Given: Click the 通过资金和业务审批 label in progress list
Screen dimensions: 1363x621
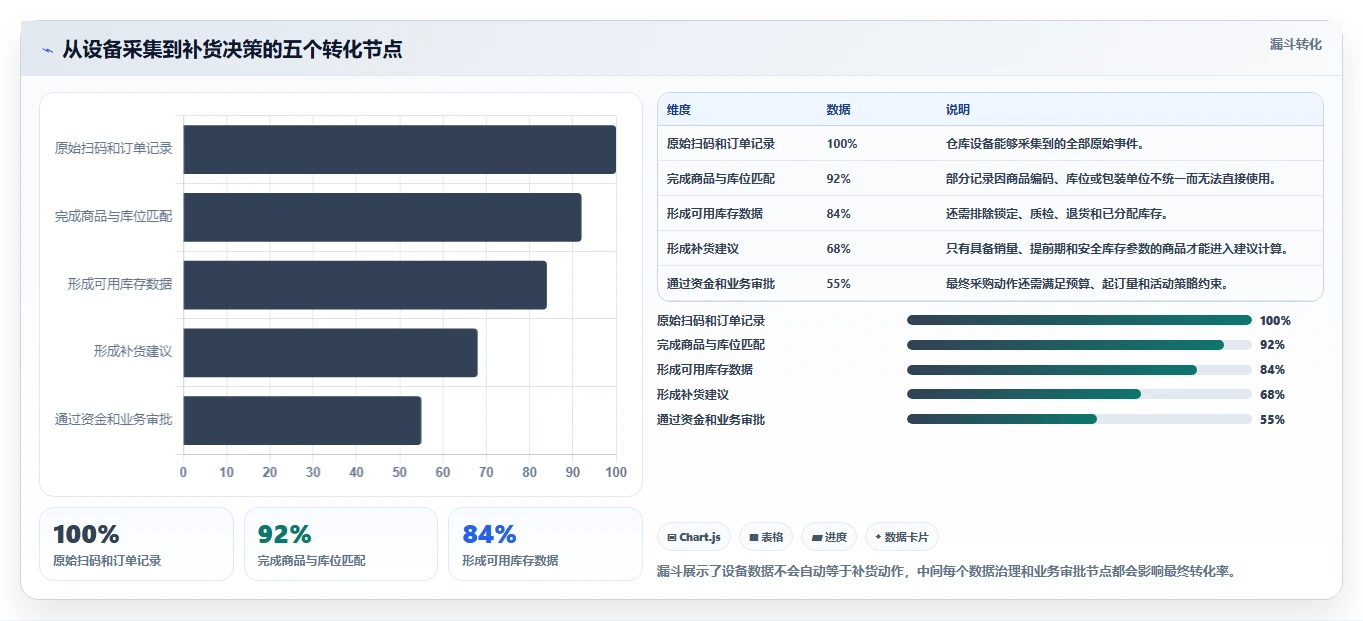Looking at the screenshot, I should coord(711,420).
